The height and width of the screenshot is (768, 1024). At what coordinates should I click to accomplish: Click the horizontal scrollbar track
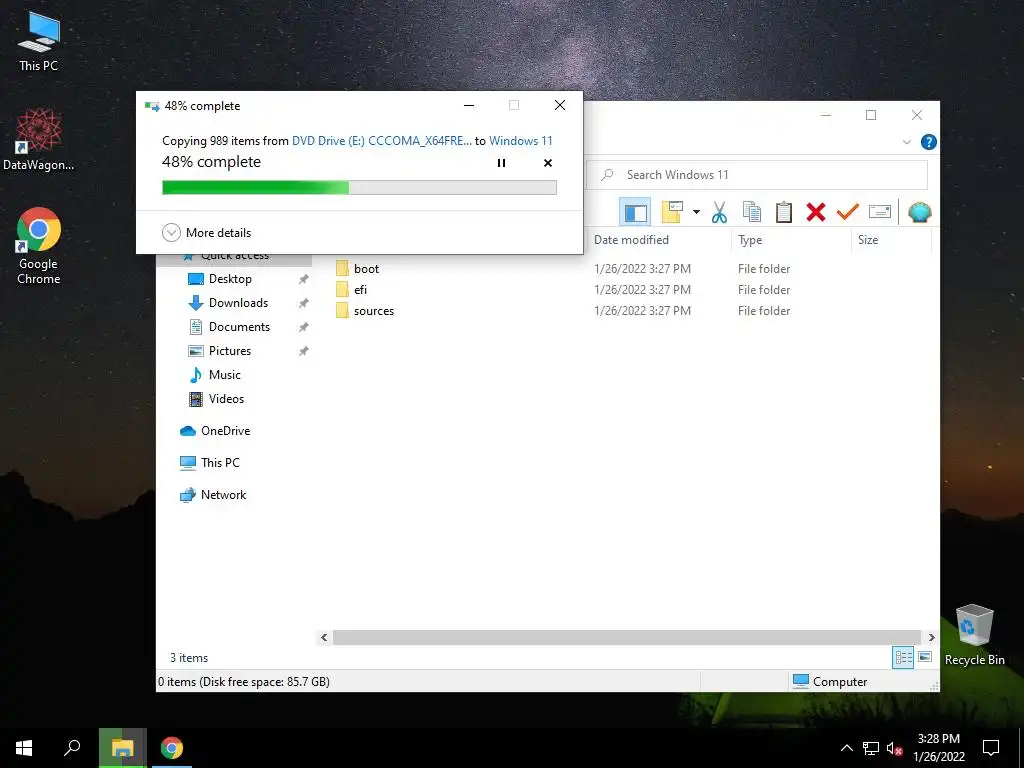(627, 637)
